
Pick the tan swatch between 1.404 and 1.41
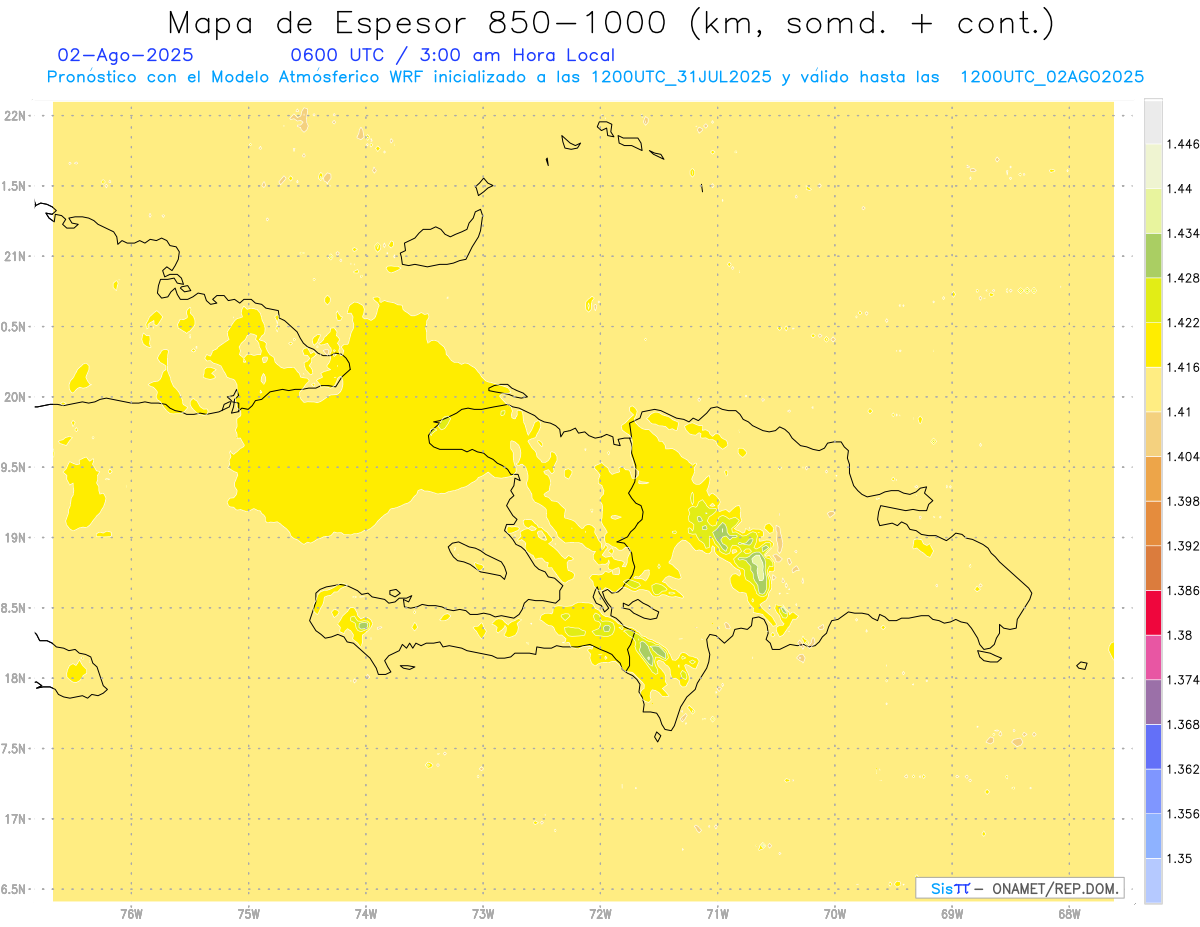pos(1153,434)
